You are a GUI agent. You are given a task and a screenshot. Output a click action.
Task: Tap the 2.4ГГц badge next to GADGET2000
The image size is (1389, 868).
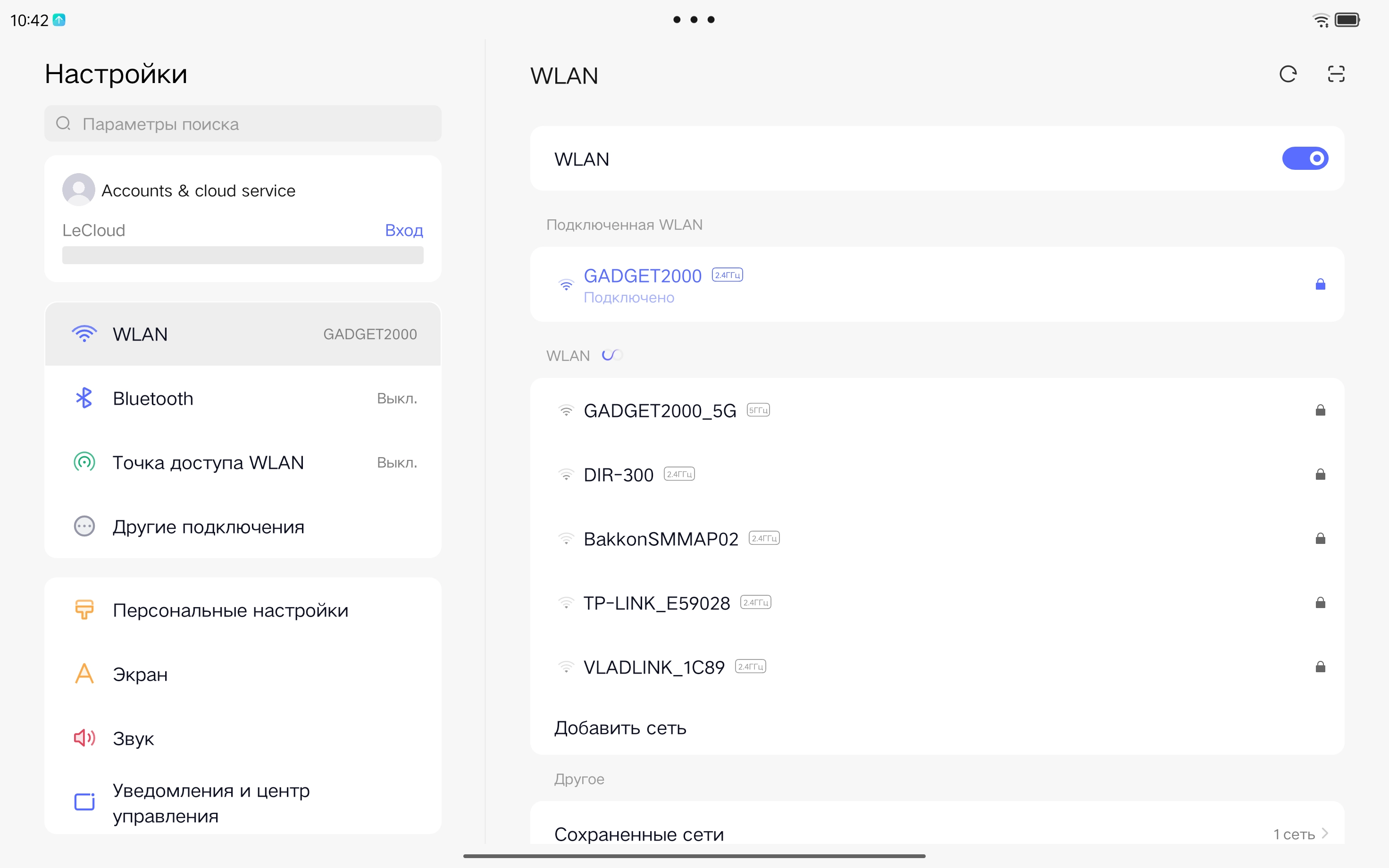tap(727, 275)
